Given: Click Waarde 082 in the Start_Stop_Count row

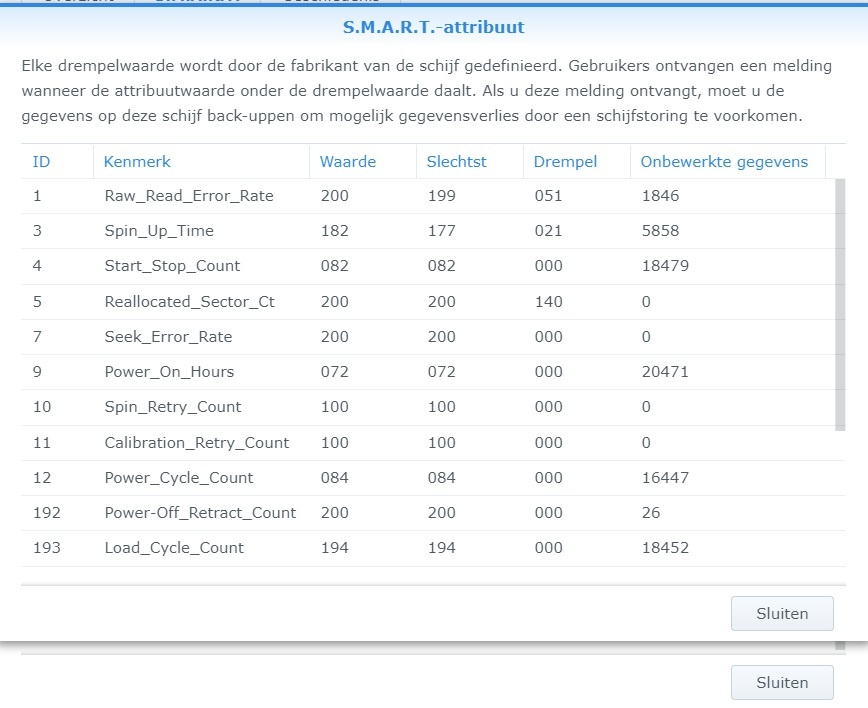Looking at the screenshot, I should (x=334, y=266).
